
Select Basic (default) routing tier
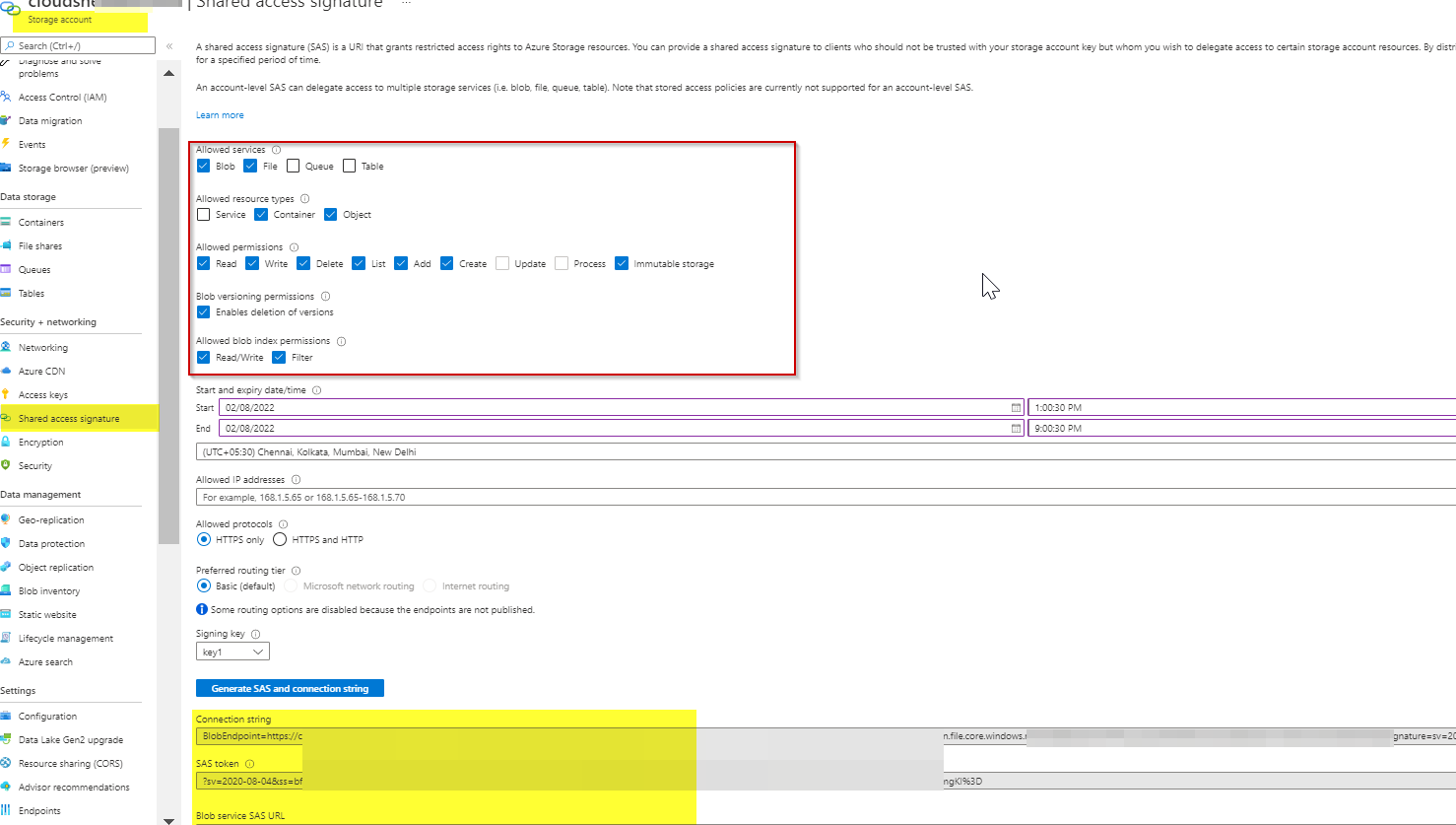click(204, 585)
